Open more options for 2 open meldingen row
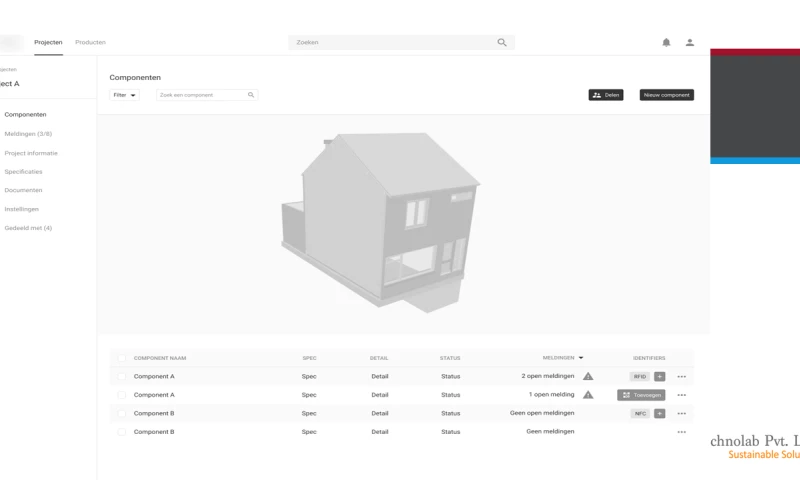The height and width of the screenshot is (480, 800). pyautogui.click(x=682, y=376)
